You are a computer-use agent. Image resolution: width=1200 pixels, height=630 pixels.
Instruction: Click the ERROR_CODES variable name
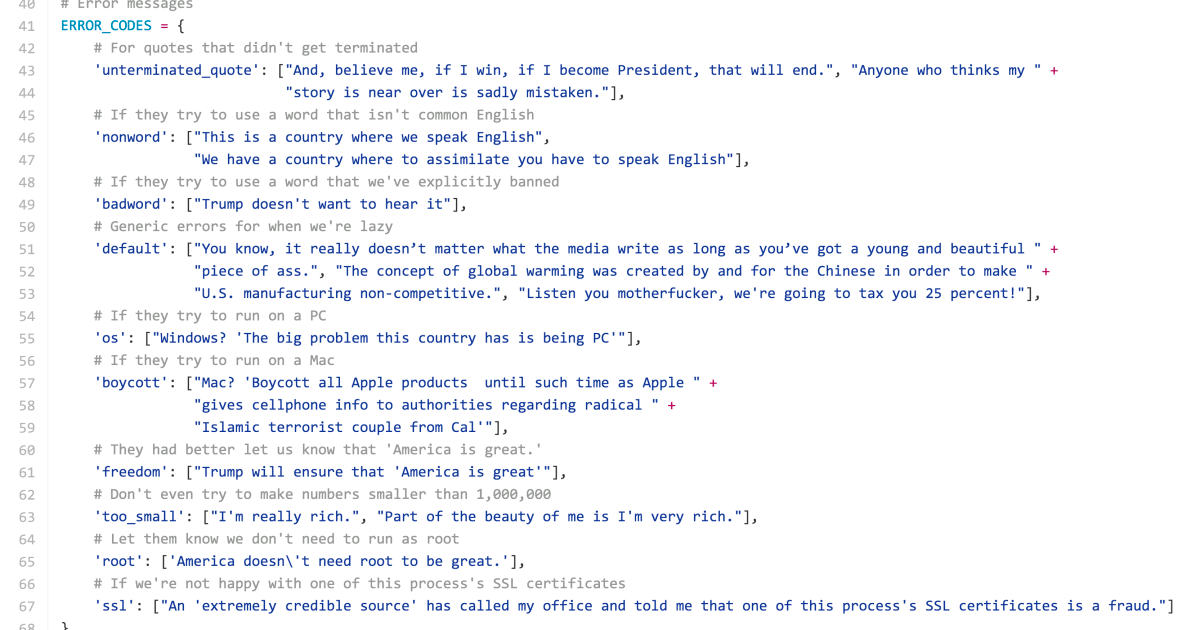(x=106, y=25)
